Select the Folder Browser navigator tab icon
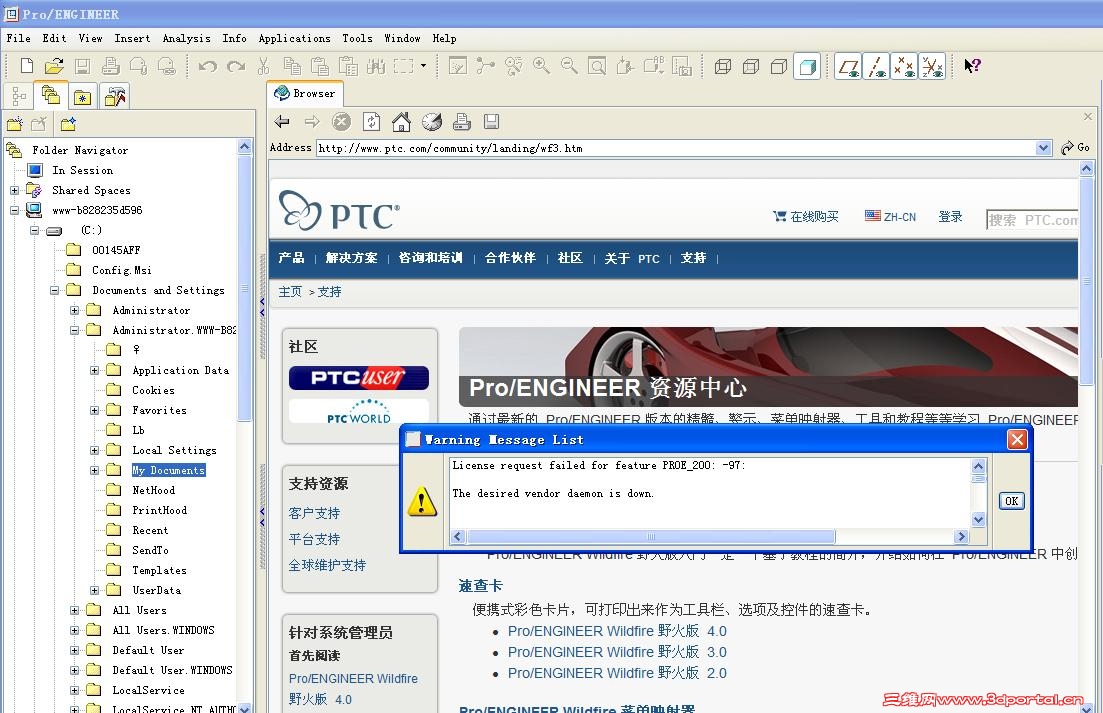This screenshot has height=713, width=1103. pyautogui.click(x=51, y=95)
